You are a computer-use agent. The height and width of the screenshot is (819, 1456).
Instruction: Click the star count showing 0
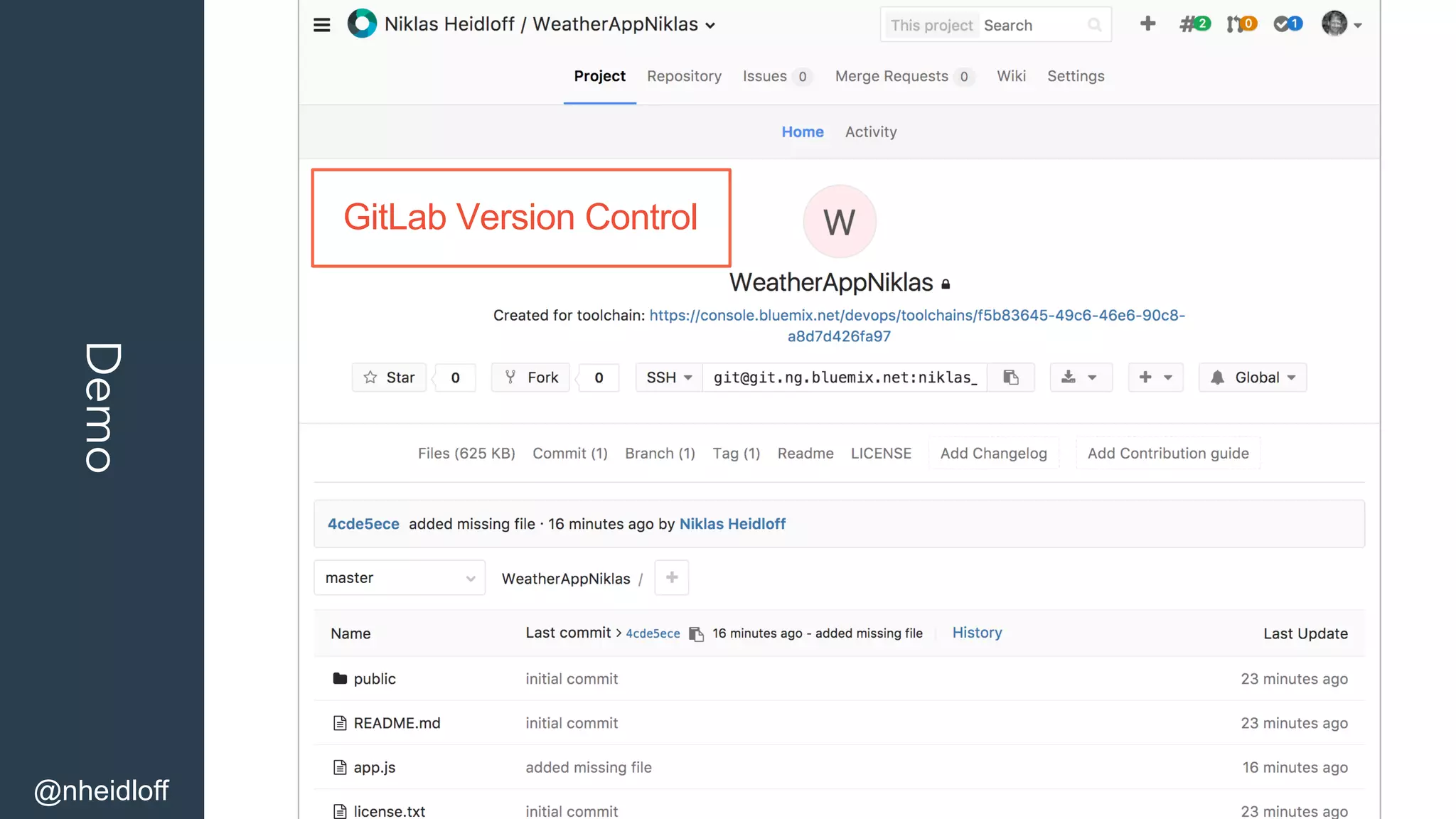click(455, 378)
